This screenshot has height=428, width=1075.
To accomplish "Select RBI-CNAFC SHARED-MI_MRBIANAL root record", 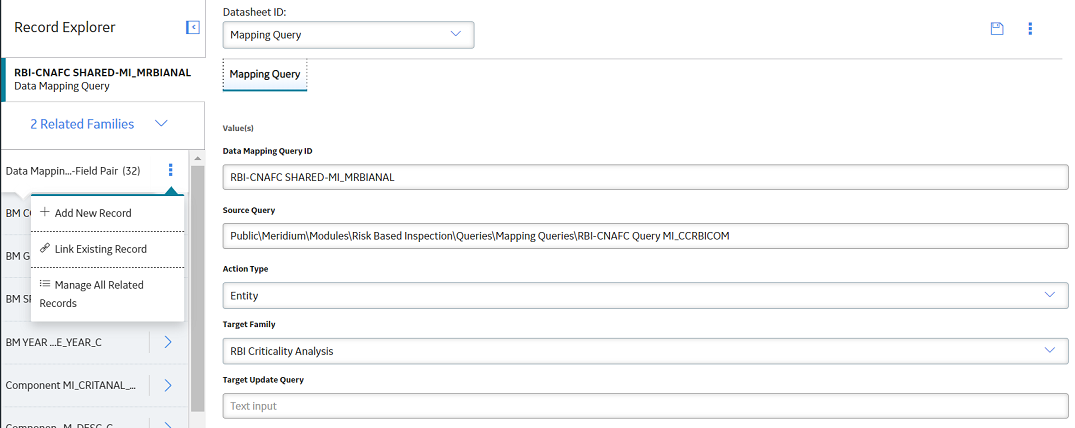I will 104,80.
